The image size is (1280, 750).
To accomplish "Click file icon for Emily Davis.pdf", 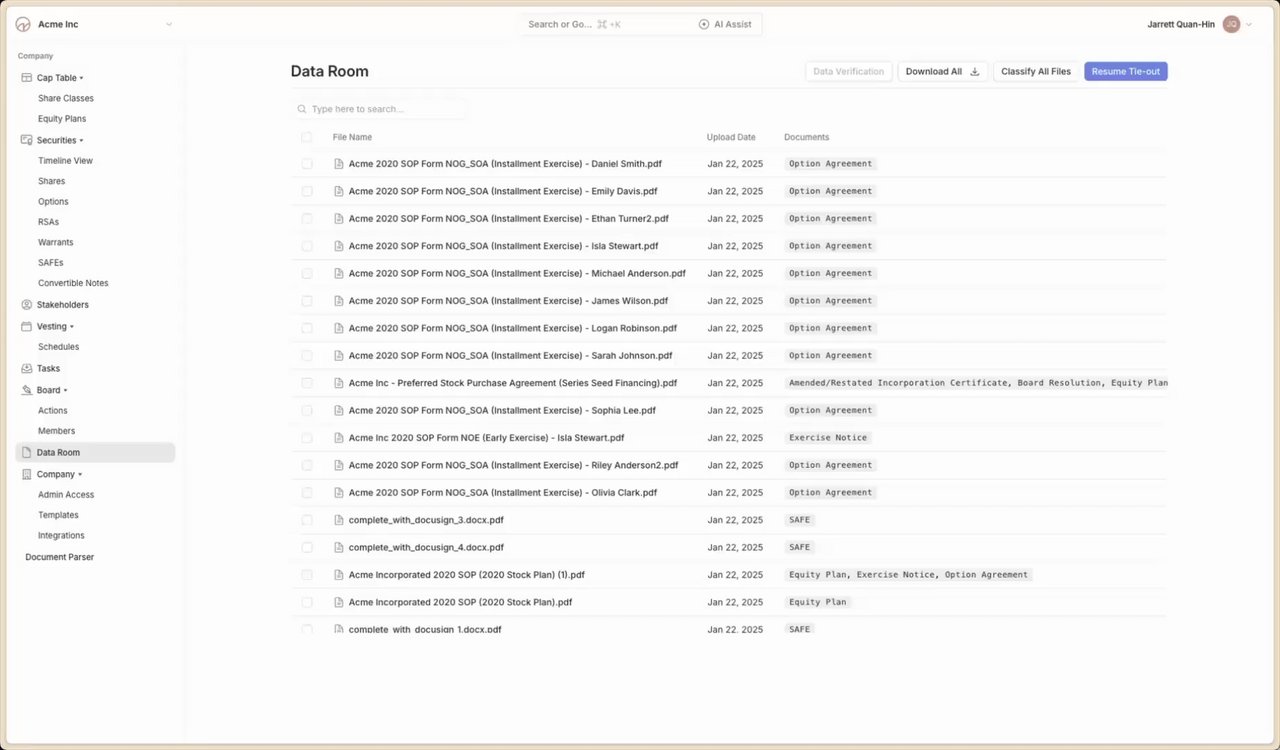I will click(339, 191).
